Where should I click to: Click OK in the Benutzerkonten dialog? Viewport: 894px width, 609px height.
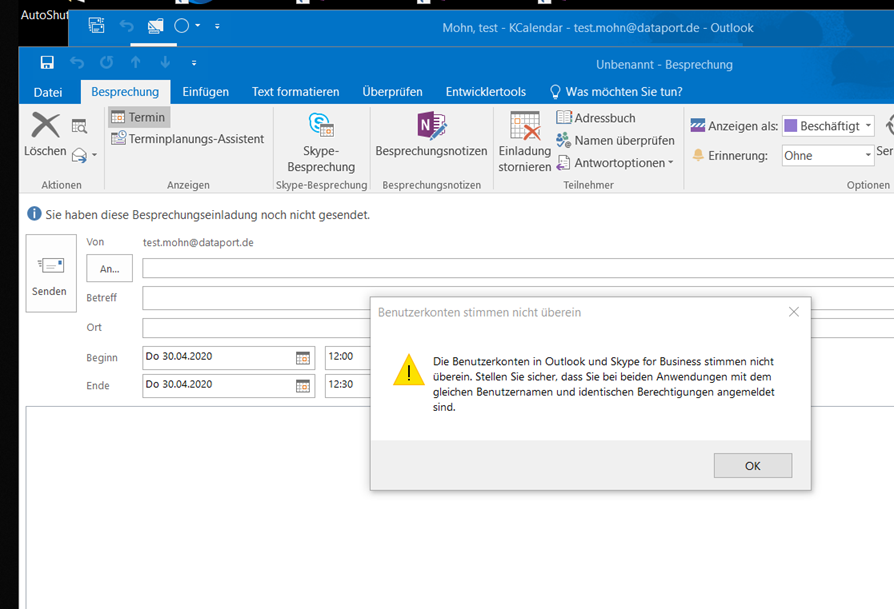point(753,466)
